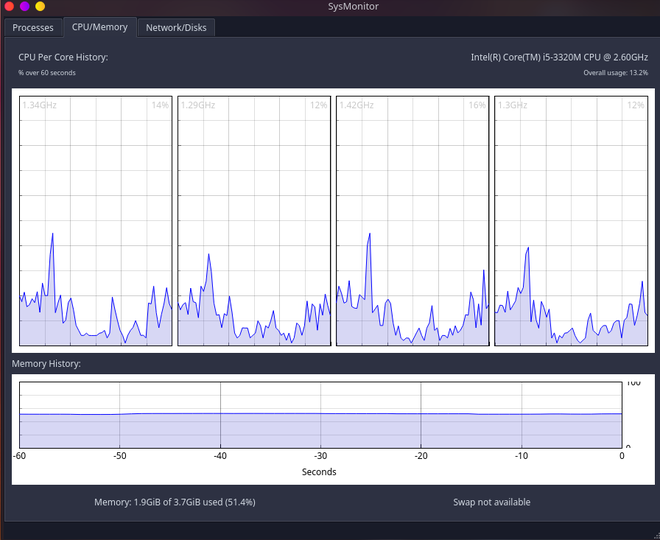Viewport: 660px width, 540px height.
Task: Click the SysMonitor window title
Action: [x=353, y=6]
